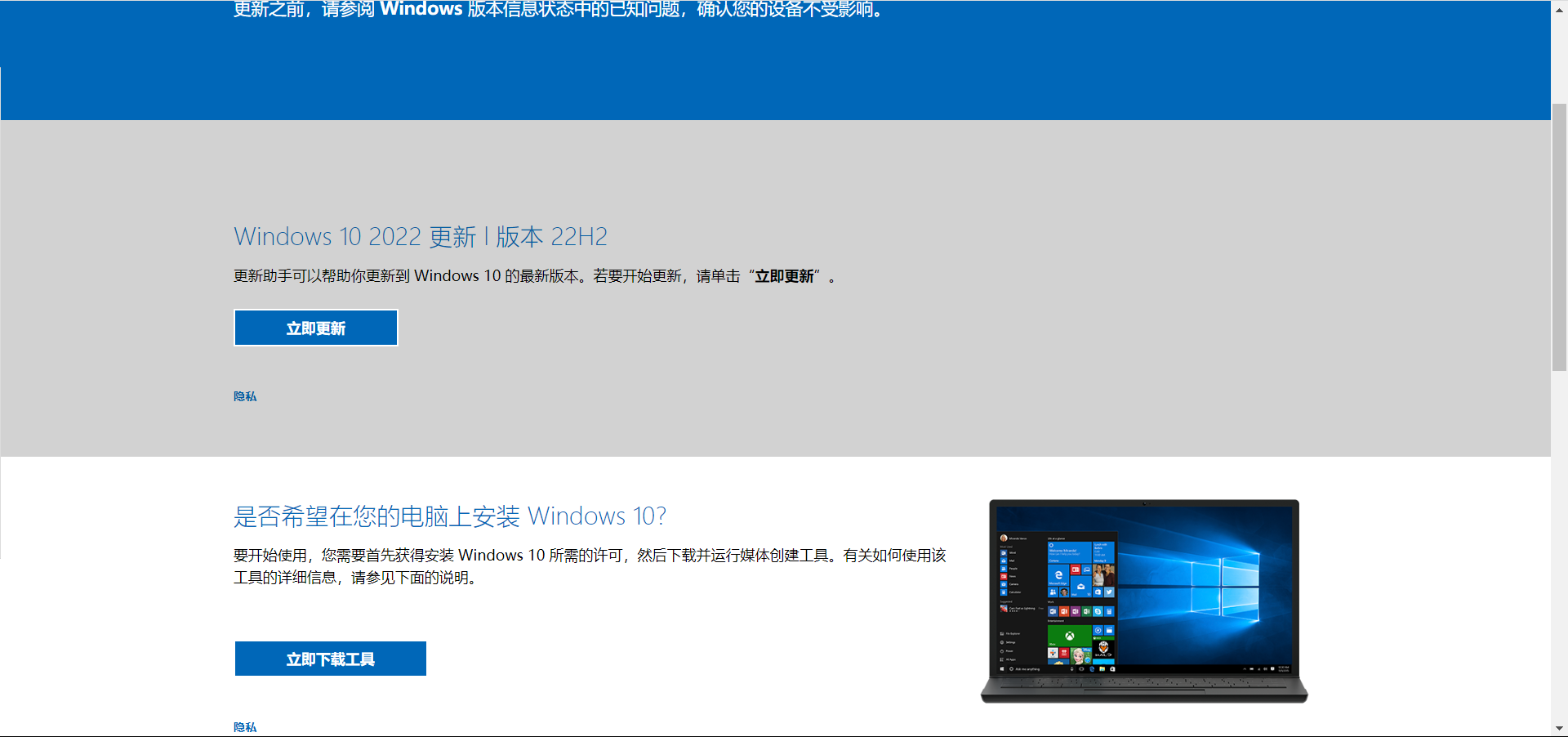Open the 隐私 link under 立即下载工具
Screen dimensions: 1568x737
pyautogui.click(x=245, y=727)
